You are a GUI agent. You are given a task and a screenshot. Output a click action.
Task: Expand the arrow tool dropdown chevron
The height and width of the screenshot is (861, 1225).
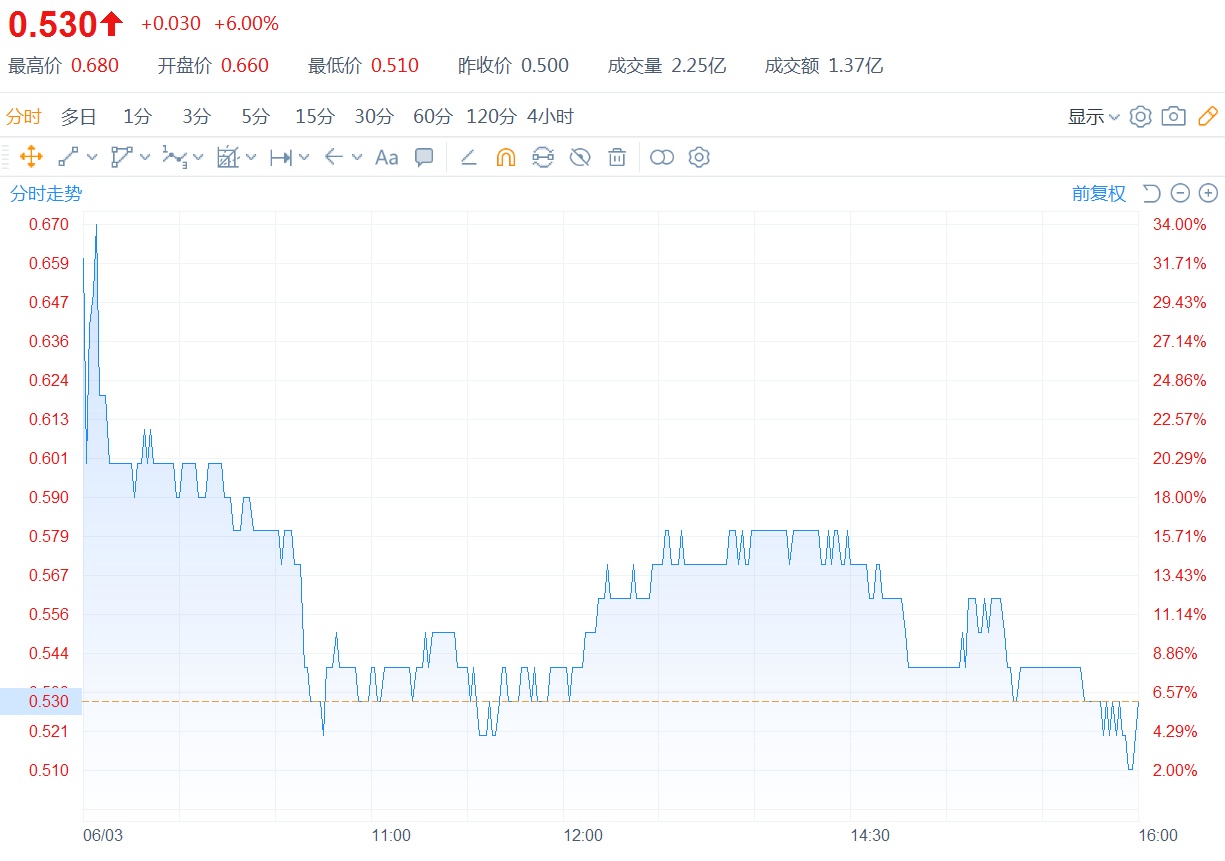point(357,157)
